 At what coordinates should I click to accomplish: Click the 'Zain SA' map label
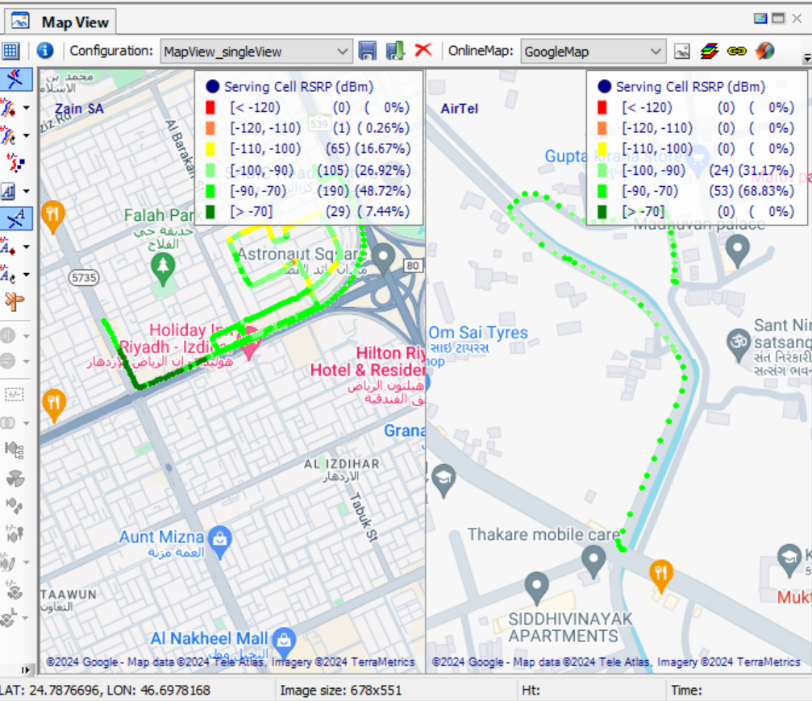click(x=79, y=109)
